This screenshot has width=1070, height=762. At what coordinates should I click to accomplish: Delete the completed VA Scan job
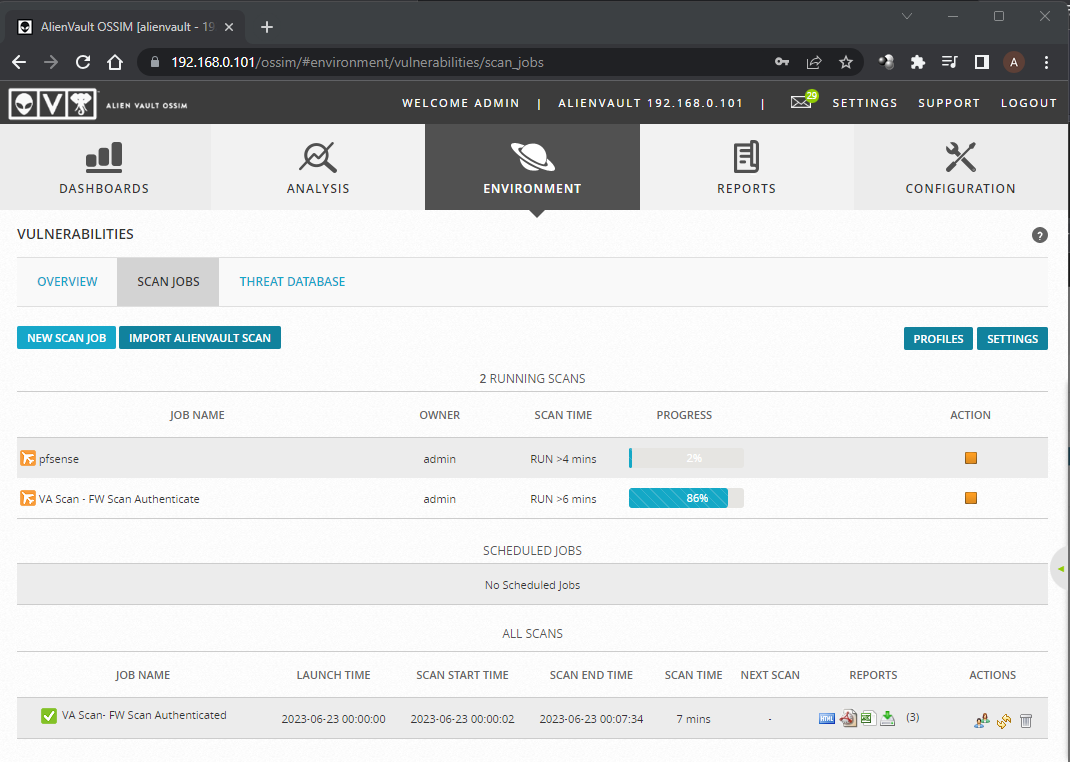(x=1026, y=720)
